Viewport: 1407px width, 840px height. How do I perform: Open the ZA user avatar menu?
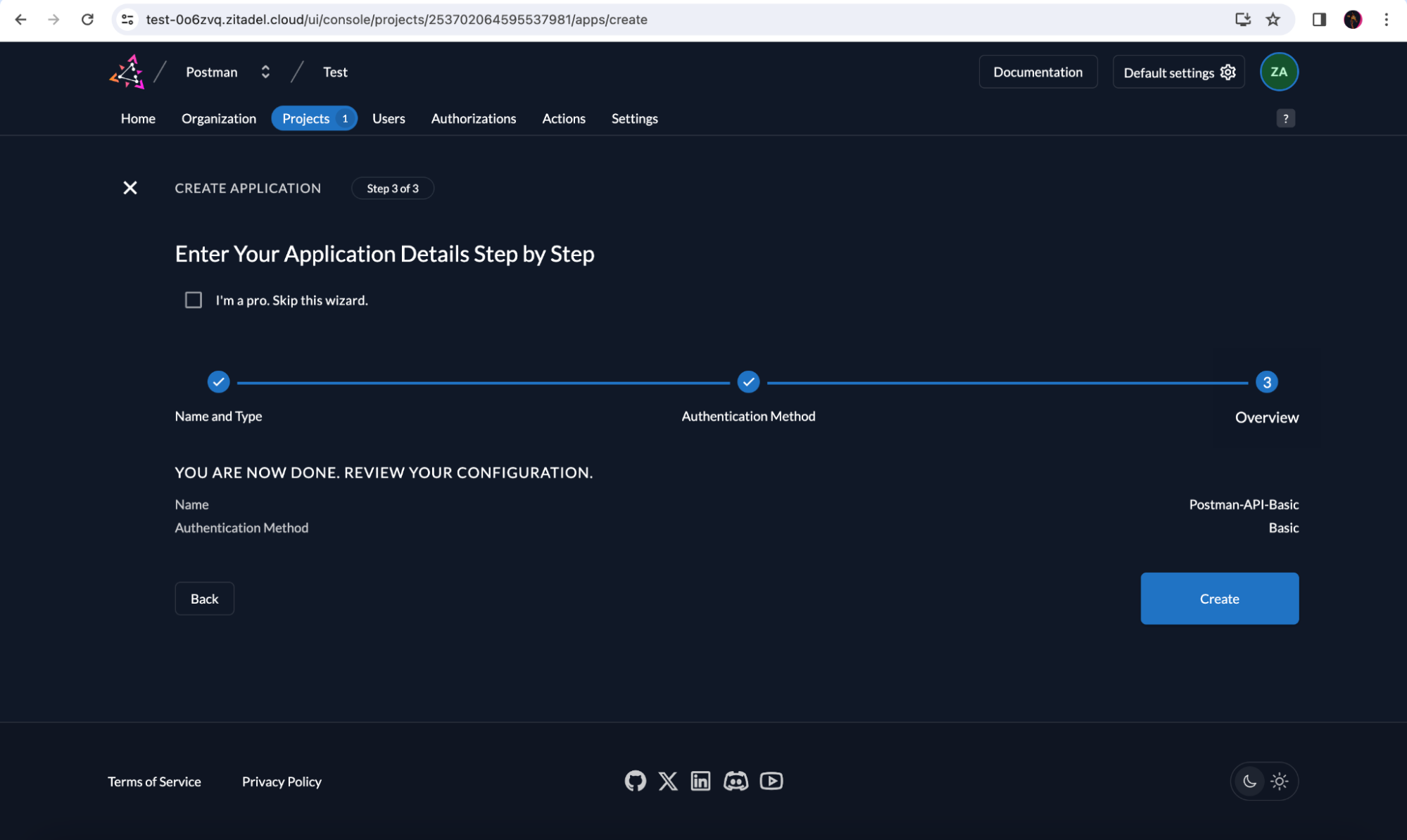click(x=1278, y=72)
